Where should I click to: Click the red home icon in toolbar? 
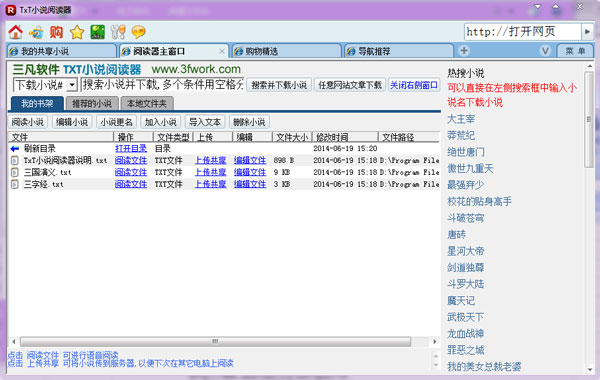(x=16, y=32)
